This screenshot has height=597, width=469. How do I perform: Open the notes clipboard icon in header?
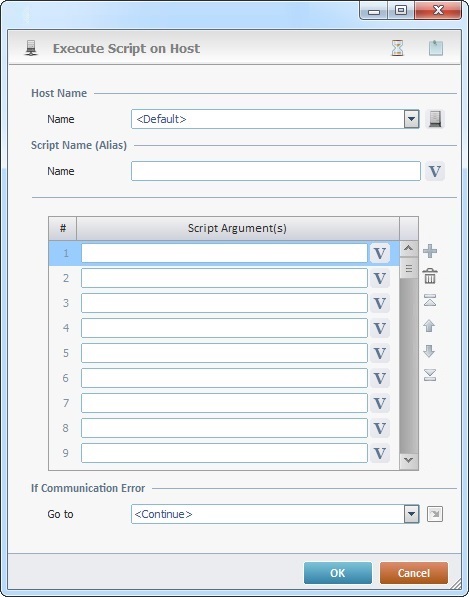click(436, 48)
